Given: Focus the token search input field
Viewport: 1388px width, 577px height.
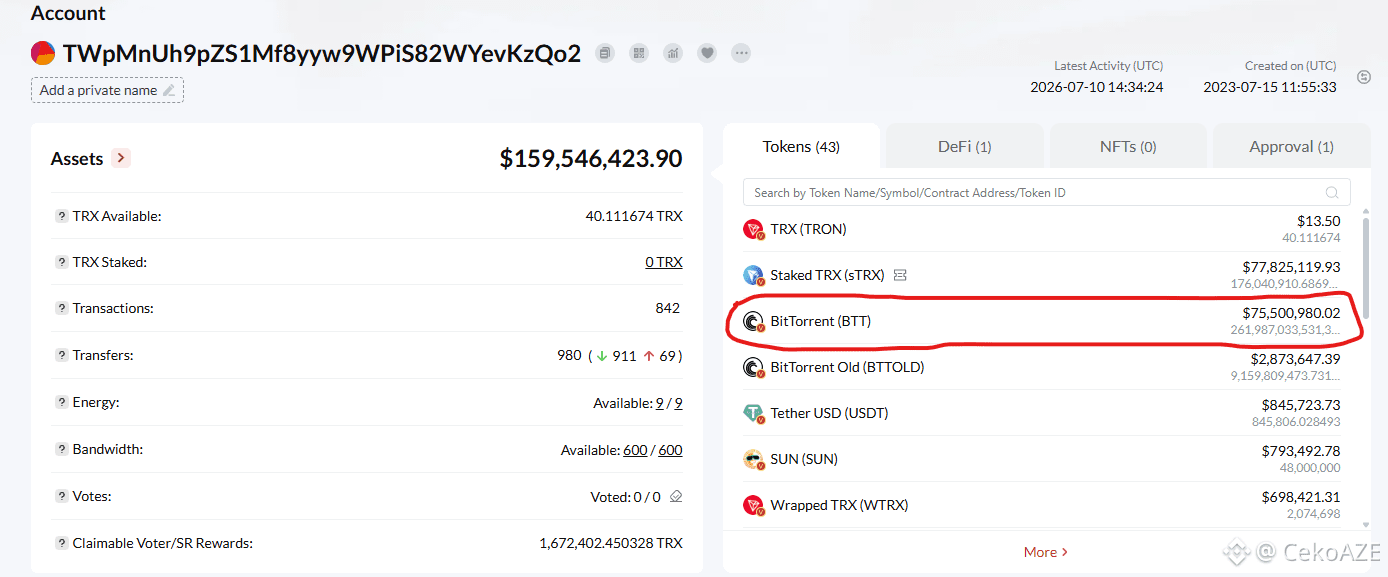Looking at the screenshot, I should (x=1046, y=192).
